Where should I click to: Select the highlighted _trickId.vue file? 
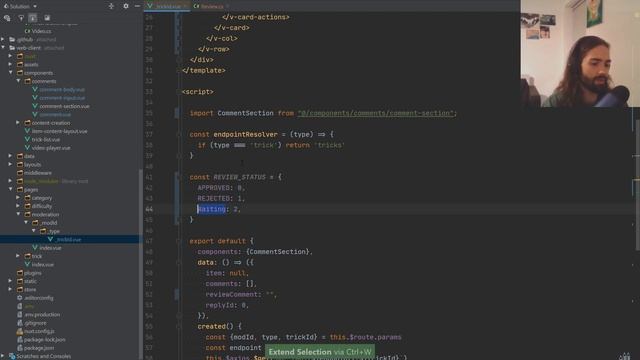(69, 240)
